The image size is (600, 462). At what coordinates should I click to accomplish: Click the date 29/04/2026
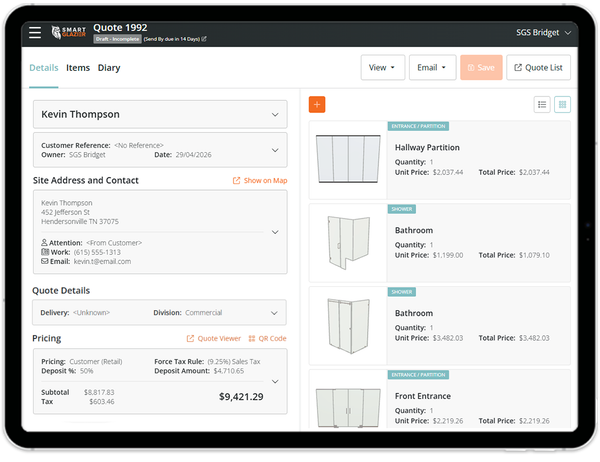(x=193, y=155)
